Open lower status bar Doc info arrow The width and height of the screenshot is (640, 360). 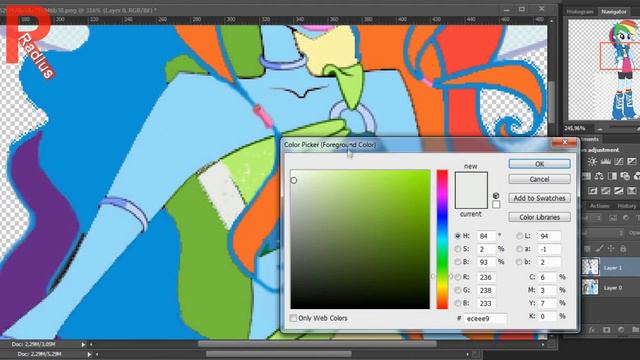click(x=89, y=354)
